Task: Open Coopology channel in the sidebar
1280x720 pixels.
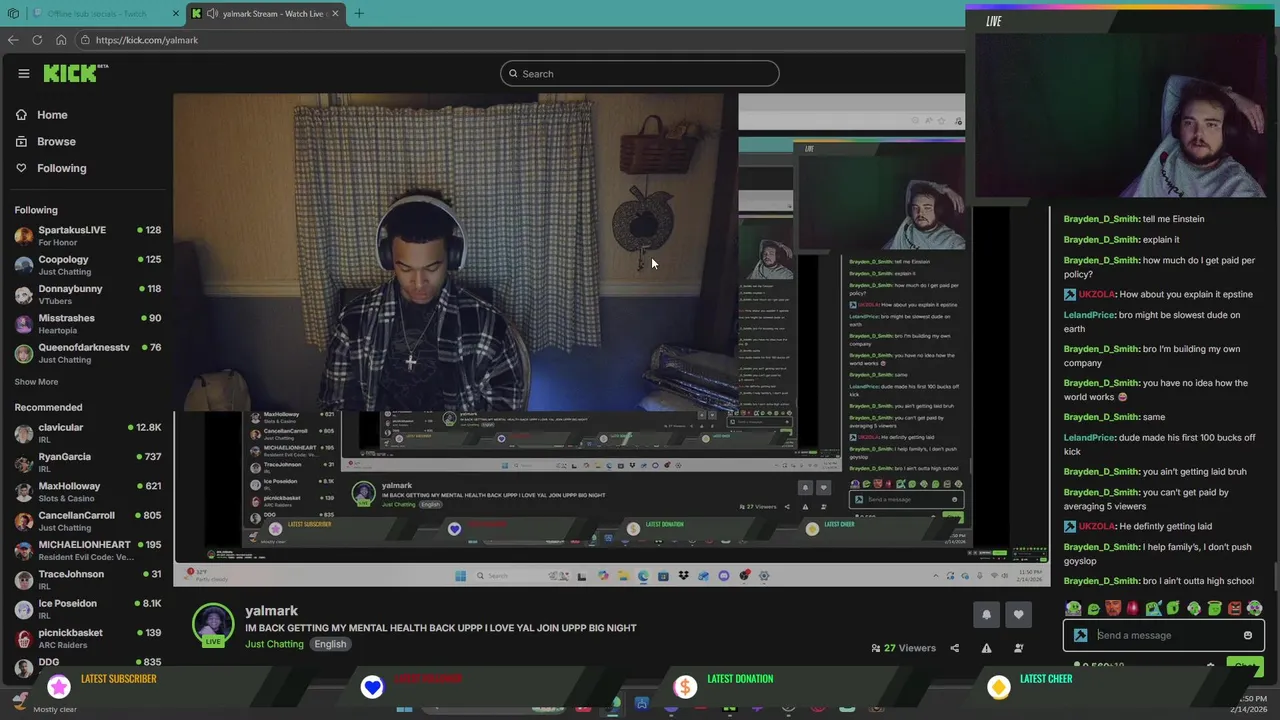Action: click(x=88, y=265)
